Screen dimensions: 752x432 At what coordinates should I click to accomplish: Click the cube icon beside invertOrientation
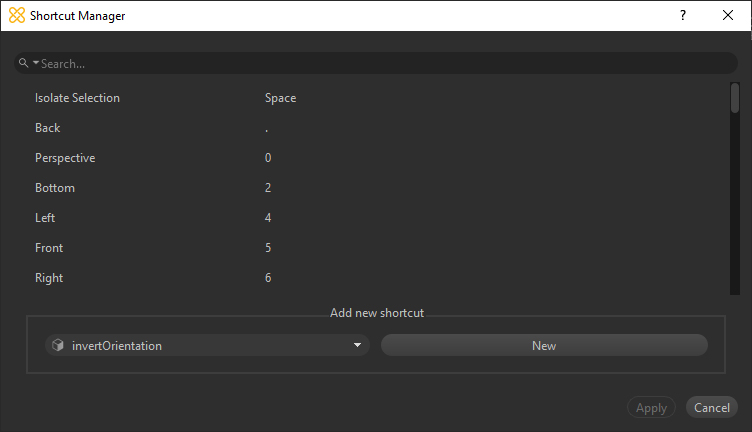coord(59,346)
